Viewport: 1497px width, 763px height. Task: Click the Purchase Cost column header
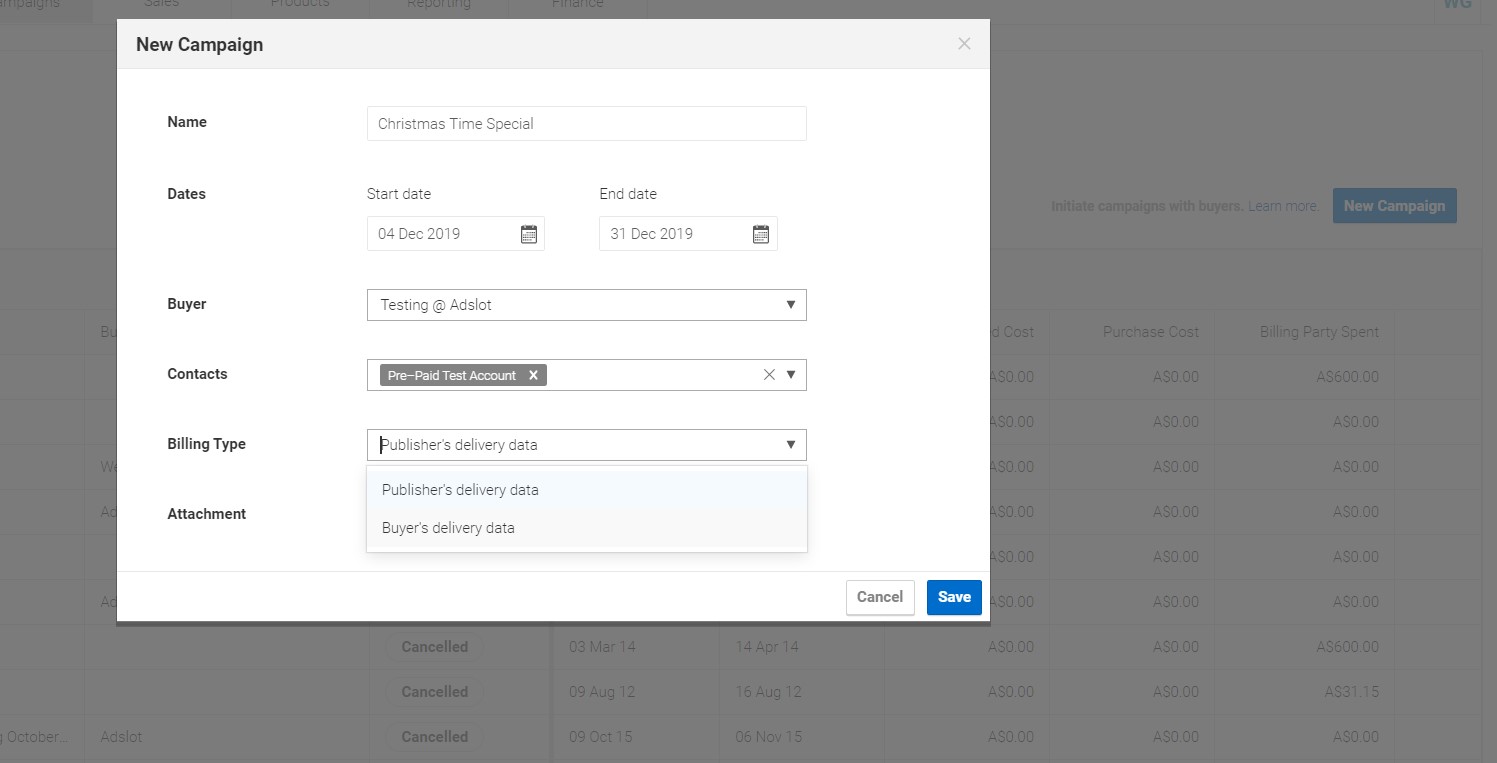1150,332
